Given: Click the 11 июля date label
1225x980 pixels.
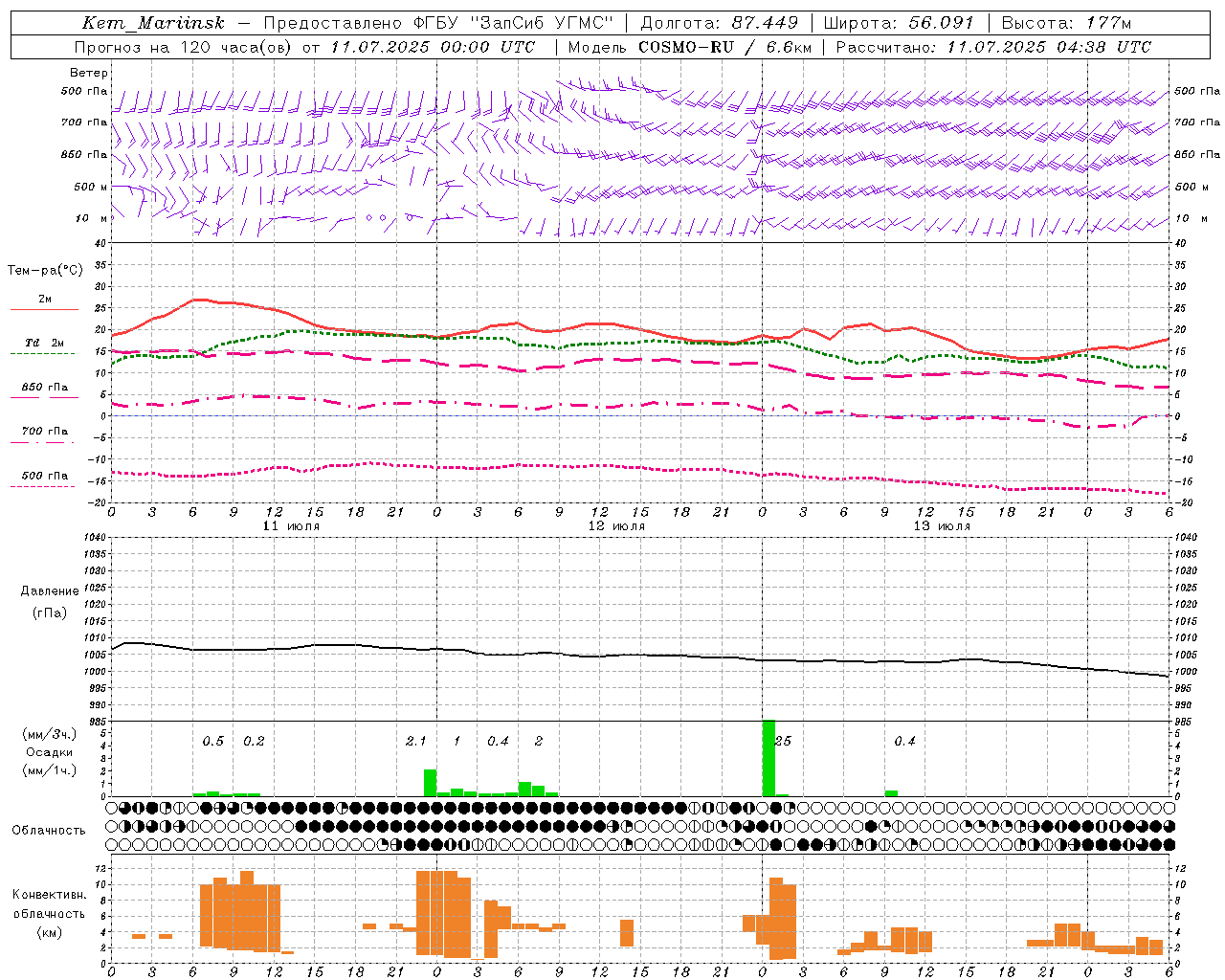Looking at the screenshot, I should (x=291, y=526).
